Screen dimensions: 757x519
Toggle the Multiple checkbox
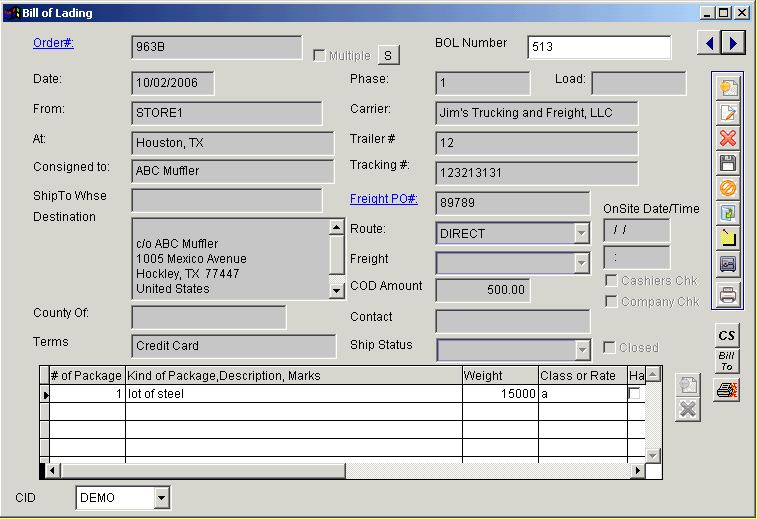(320, 56)
